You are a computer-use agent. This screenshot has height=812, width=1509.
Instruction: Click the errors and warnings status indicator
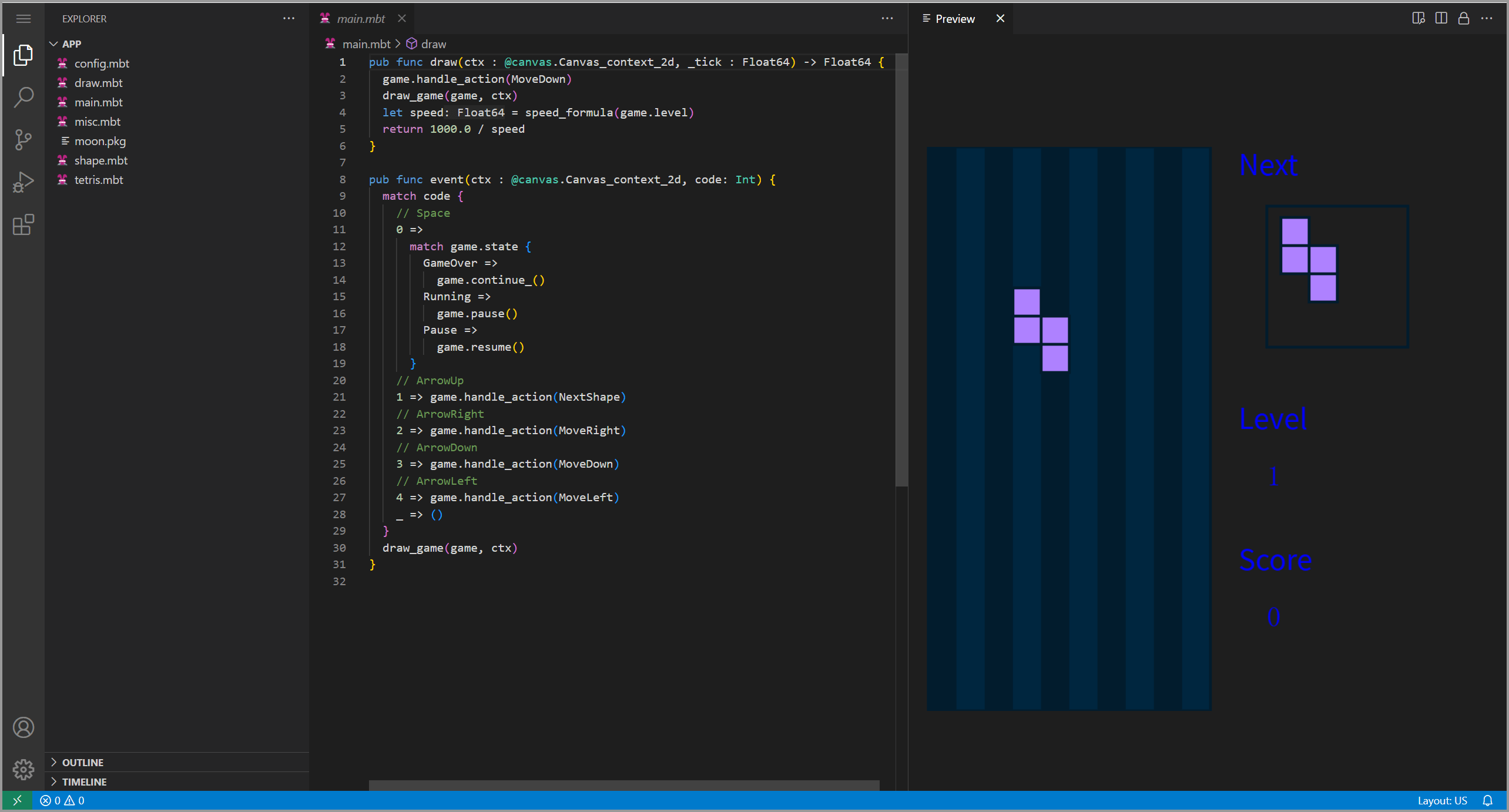[62, 800]
